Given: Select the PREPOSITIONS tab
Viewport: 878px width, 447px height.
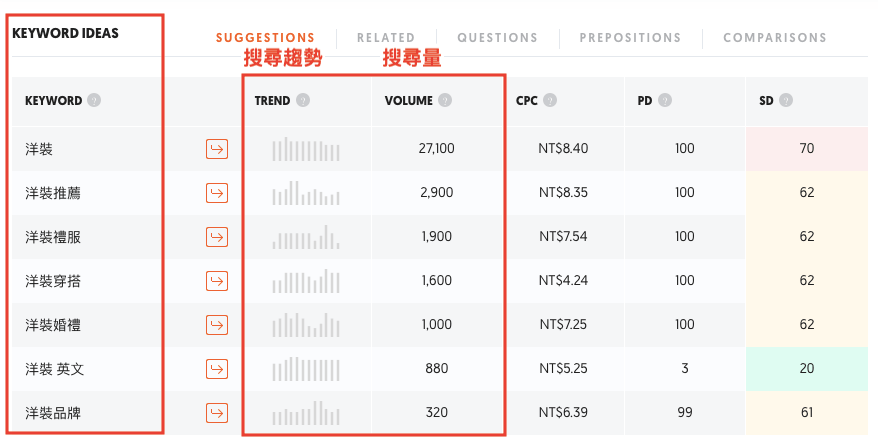Looking at the screenshot, I should coord(630,38).
